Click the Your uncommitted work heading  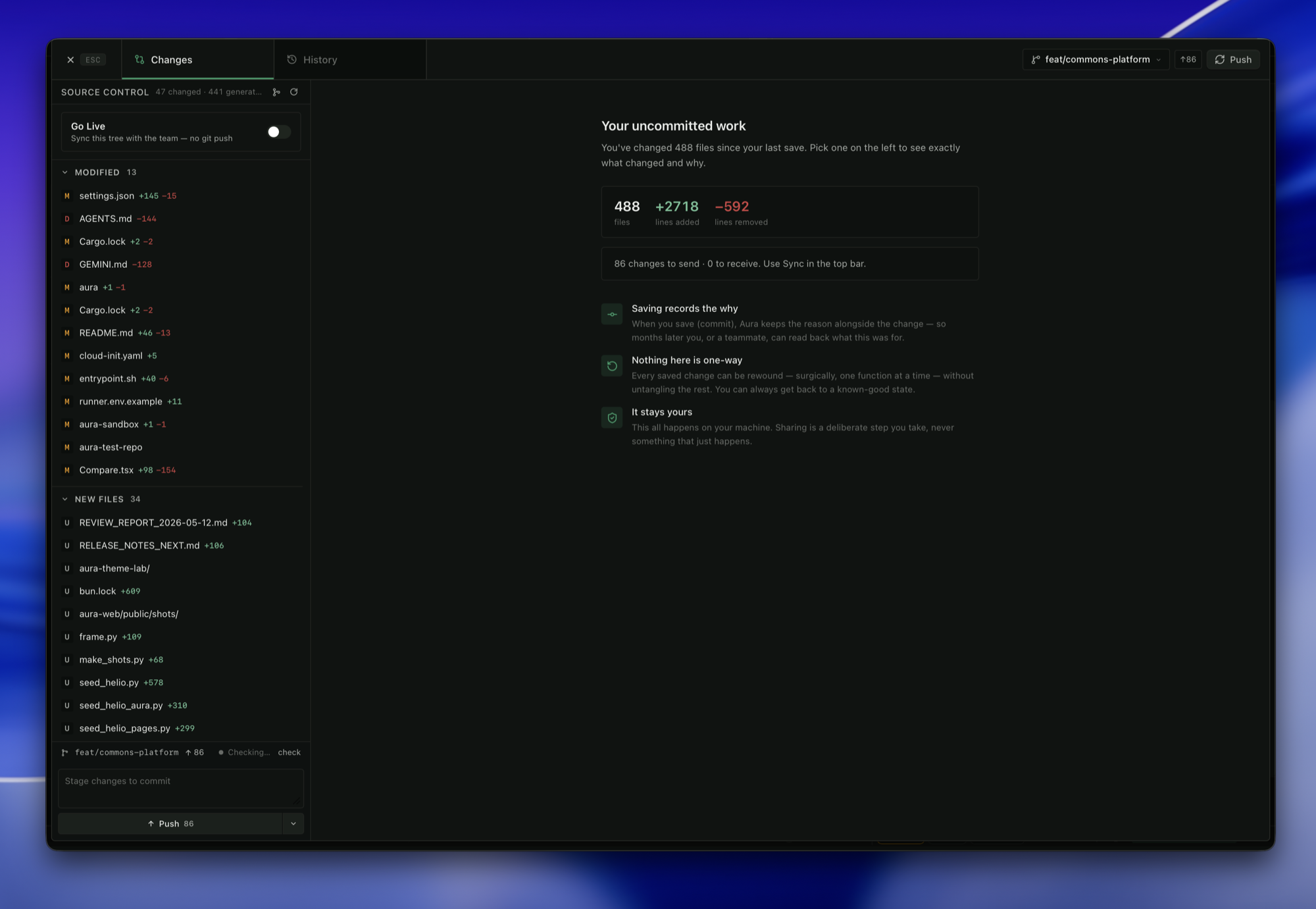[673, 126]
